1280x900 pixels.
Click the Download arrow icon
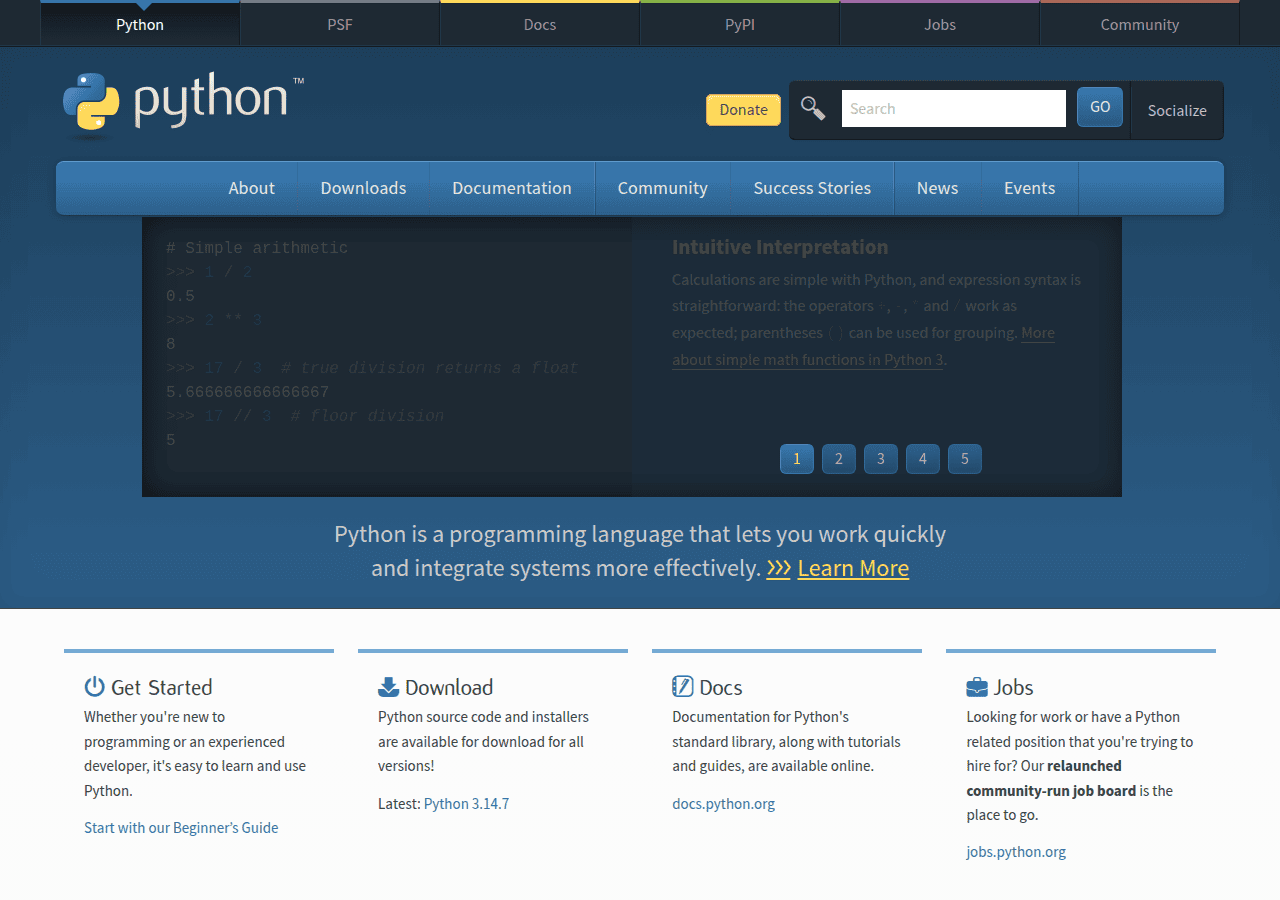click(x=388, y=686)
